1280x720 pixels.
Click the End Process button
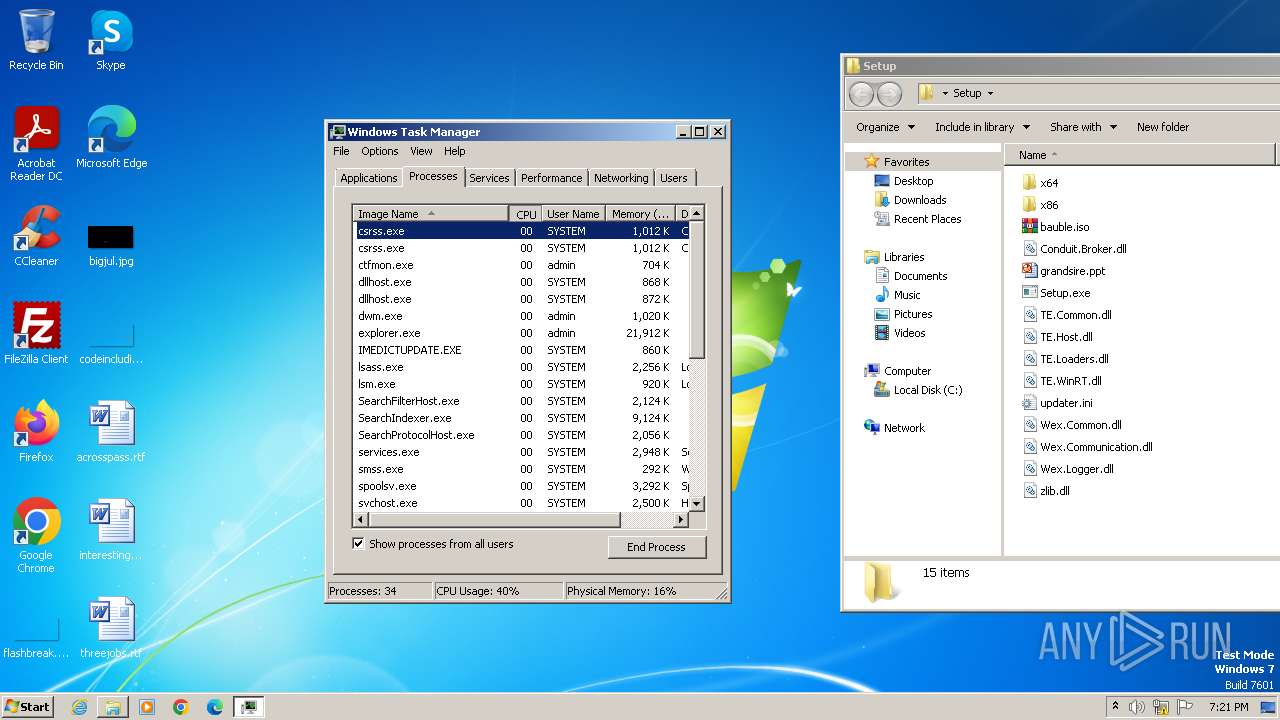coord(656,547)
